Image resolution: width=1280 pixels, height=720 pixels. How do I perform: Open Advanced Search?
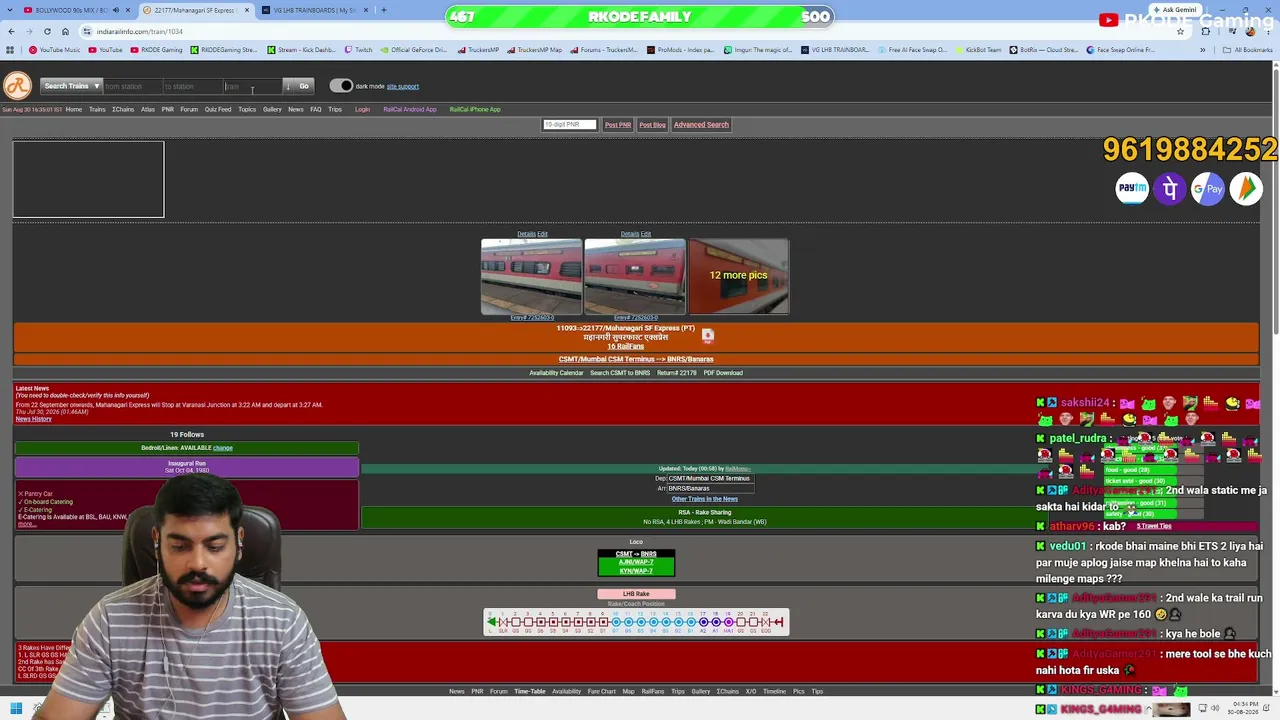701,125
